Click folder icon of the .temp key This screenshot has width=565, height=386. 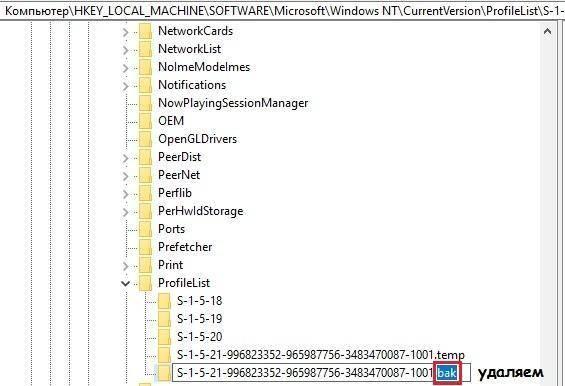pos(164,355)
